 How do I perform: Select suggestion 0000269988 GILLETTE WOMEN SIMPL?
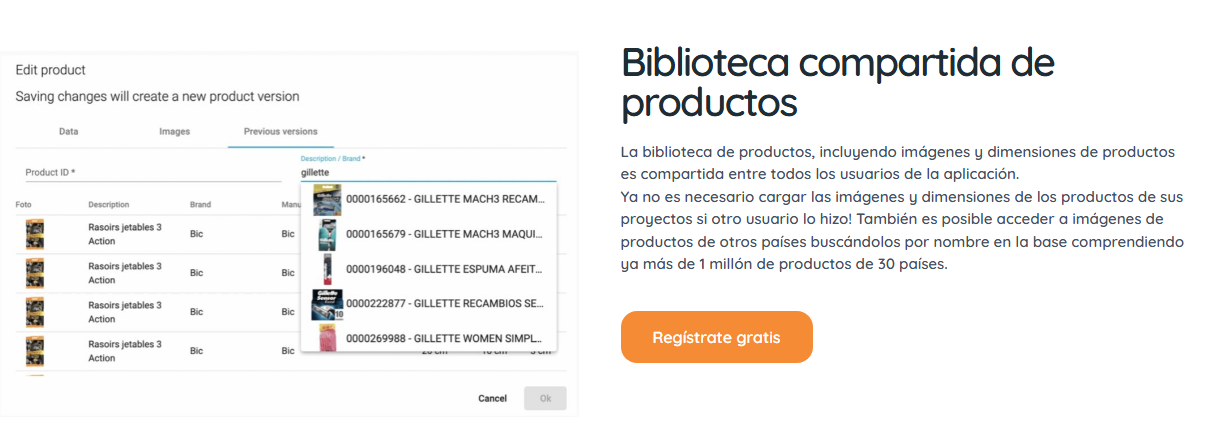[429, 338]
